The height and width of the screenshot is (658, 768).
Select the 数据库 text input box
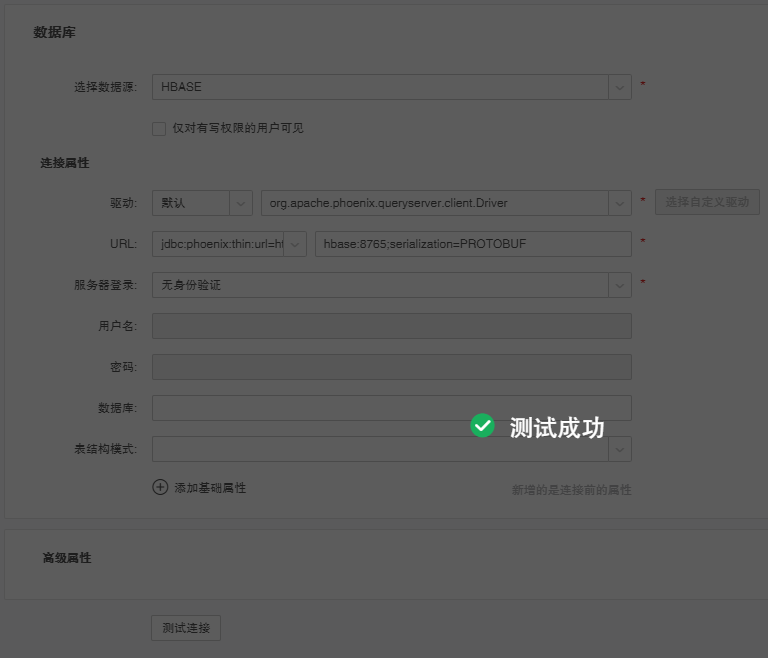[x=391, y=408]
